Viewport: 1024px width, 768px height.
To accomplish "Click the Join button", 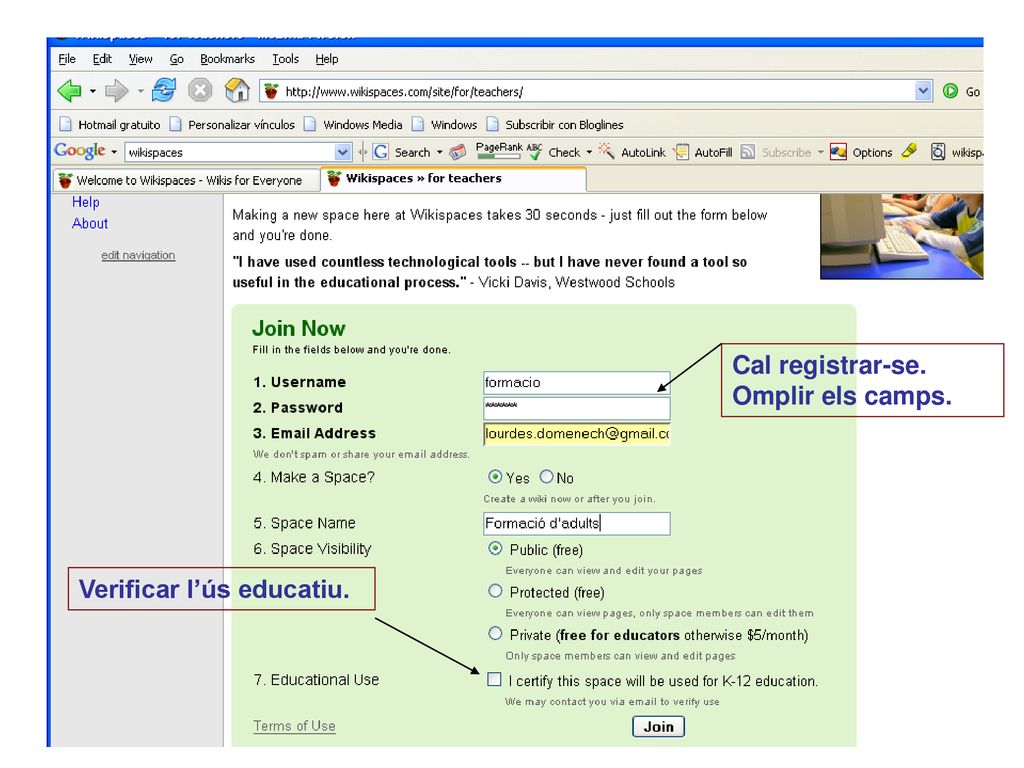I will point(658,726).
